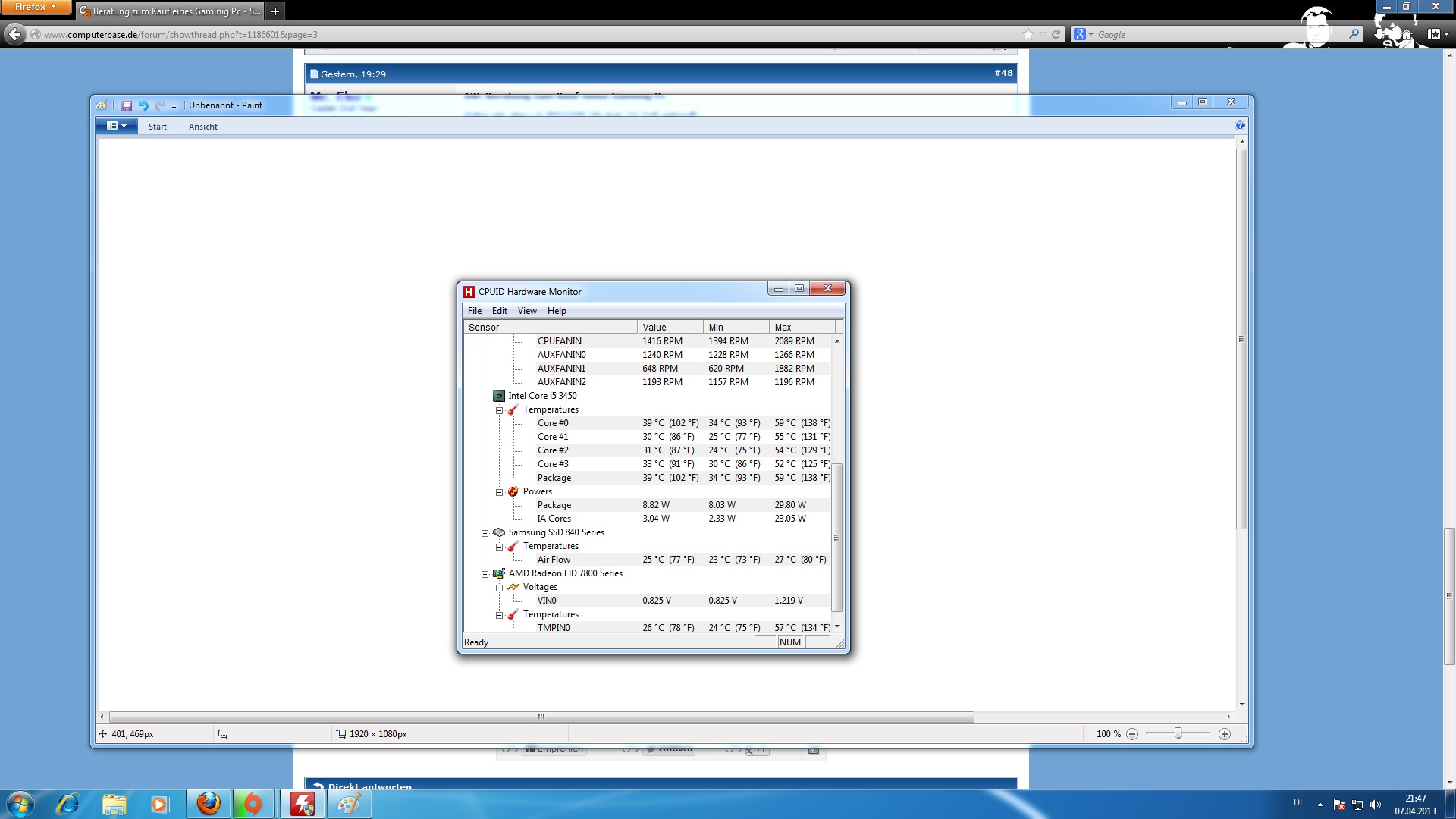Click the Google search field in Firefox
1456x819 pixels.
coord(1221,35)
